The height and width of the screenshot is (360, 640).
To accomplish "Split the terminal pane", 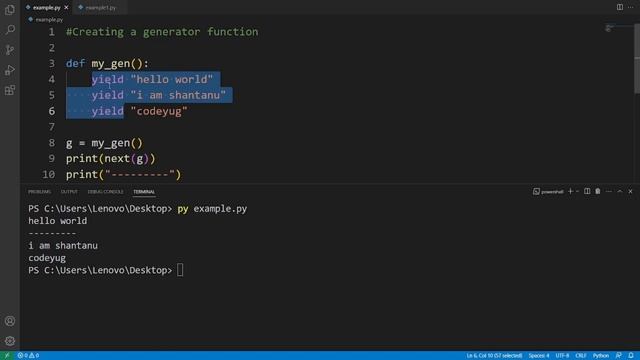I will (587, 191).
